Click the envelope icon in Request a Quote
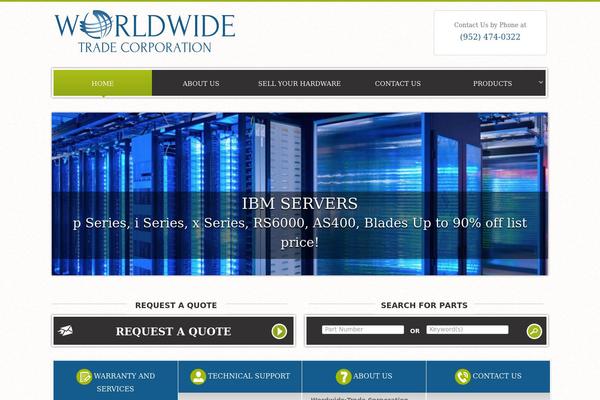The height and width of the screenshot is (400, 600). pyautogui.click(x=65, y=330)
